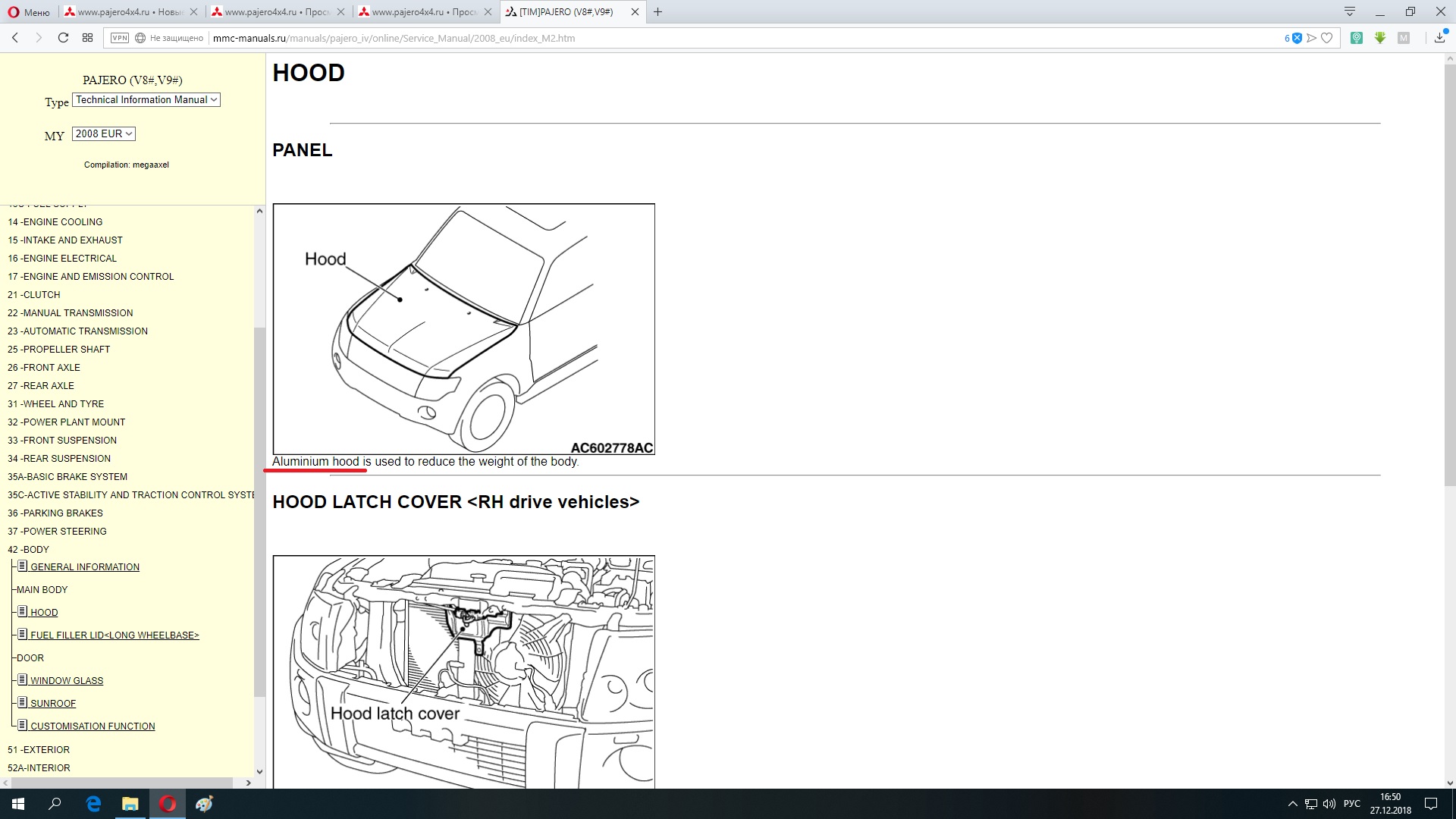
Task: Reload the current page
Action: (64, 38)
